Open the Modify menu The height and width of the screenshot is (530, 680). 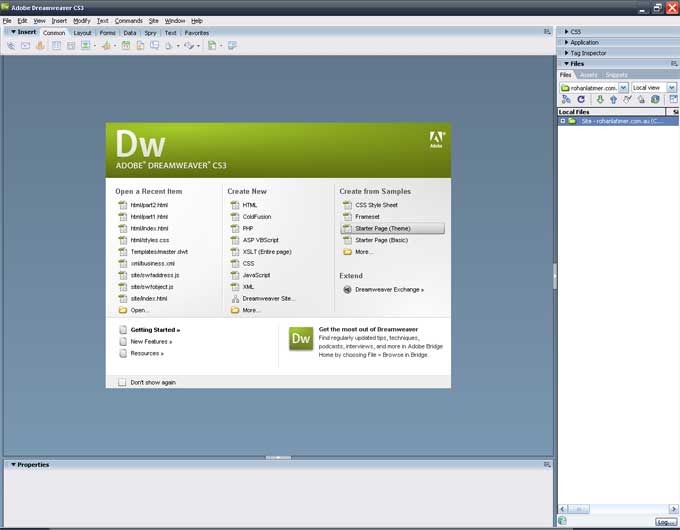[x=82, y=21]
